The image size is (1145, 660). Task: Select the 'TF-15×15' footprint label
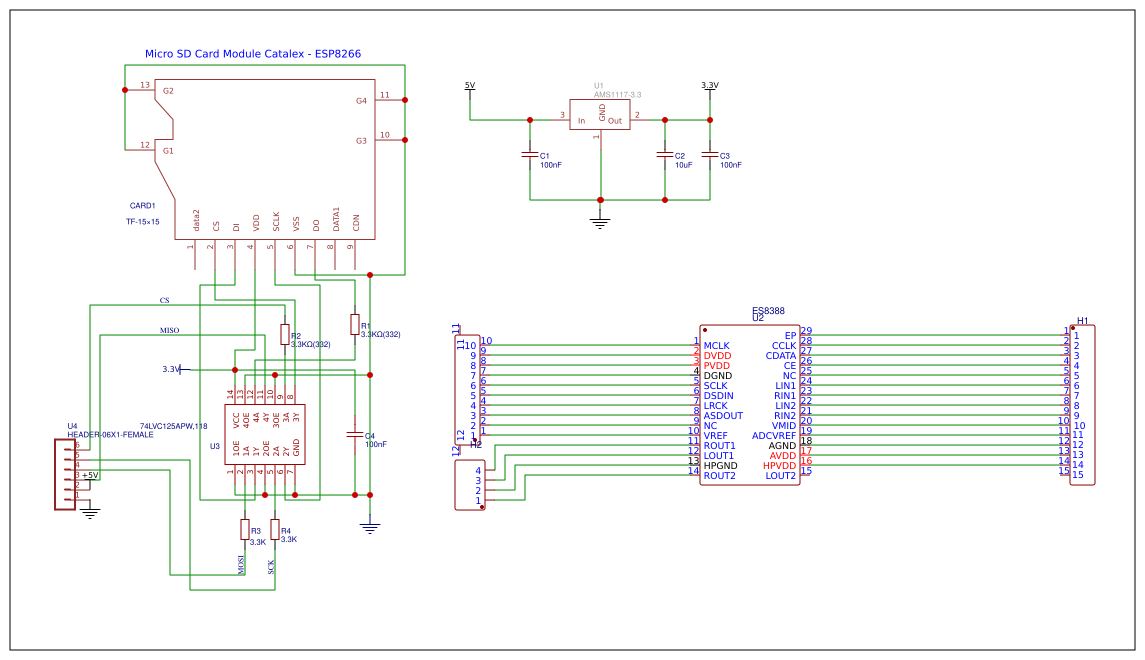pyautogui.click(x=142, y=222)
